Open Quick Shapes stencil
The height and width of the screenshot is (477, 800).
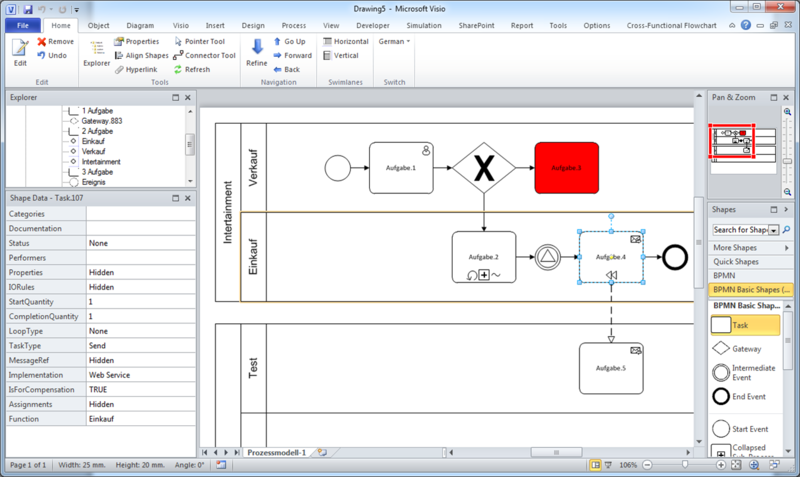750,261
